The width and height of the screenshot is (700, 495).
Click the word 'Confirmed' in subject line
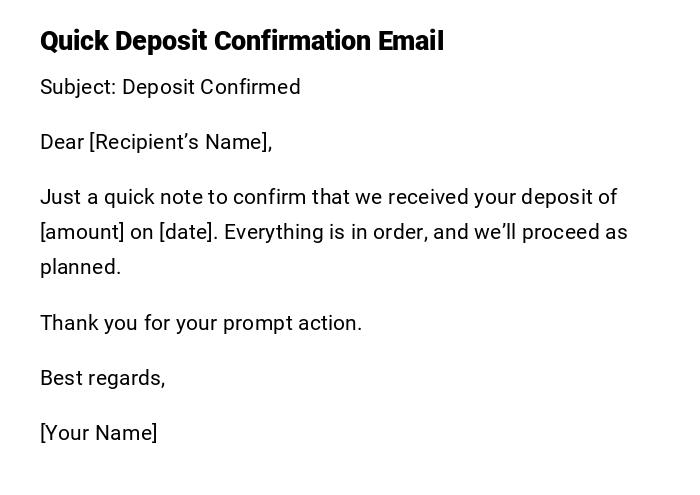click(250, 87)
